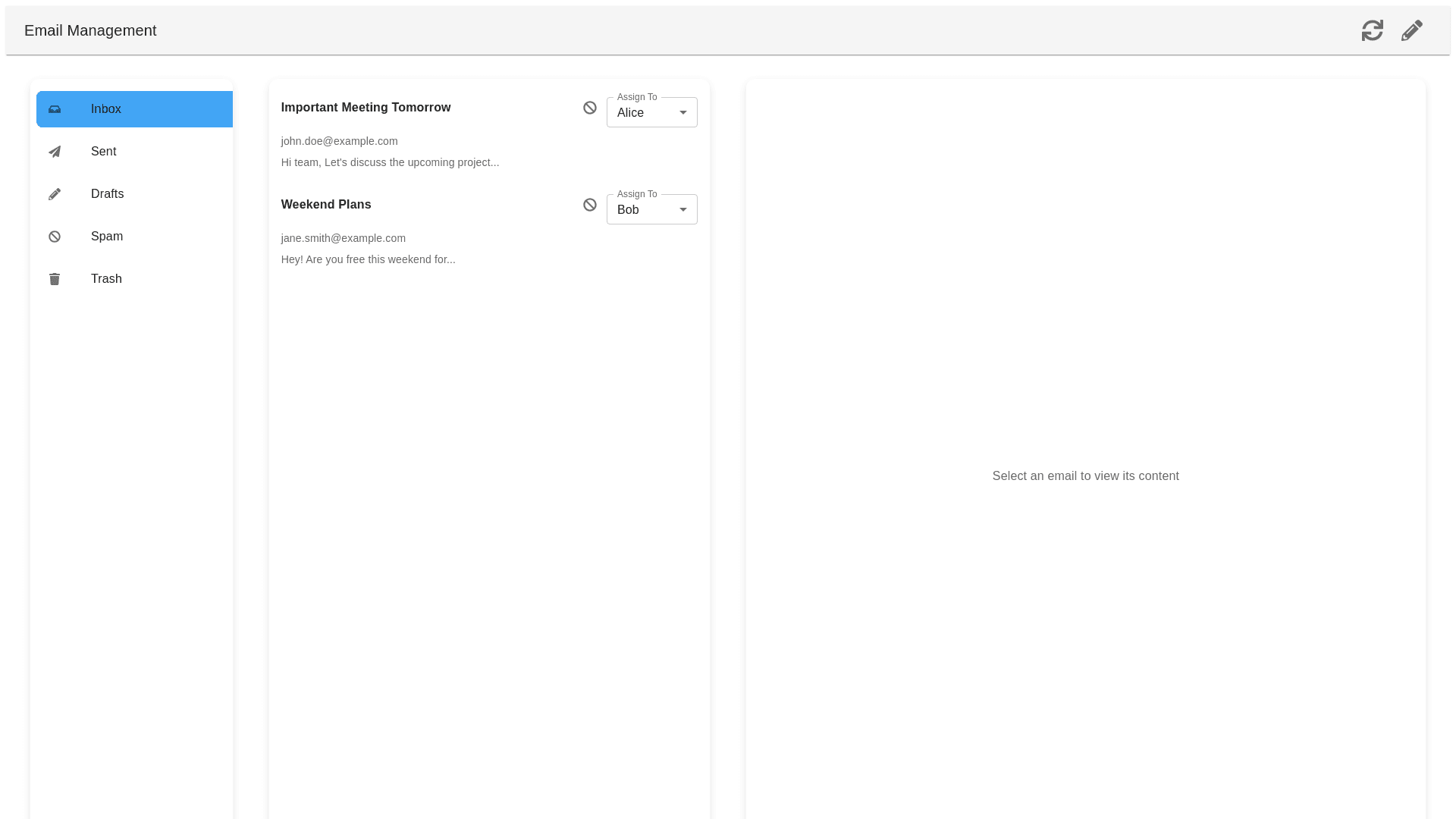Click the refresh icon in the header
Viewport: 1456px width, 819px height.
[x=1372, y=30]
